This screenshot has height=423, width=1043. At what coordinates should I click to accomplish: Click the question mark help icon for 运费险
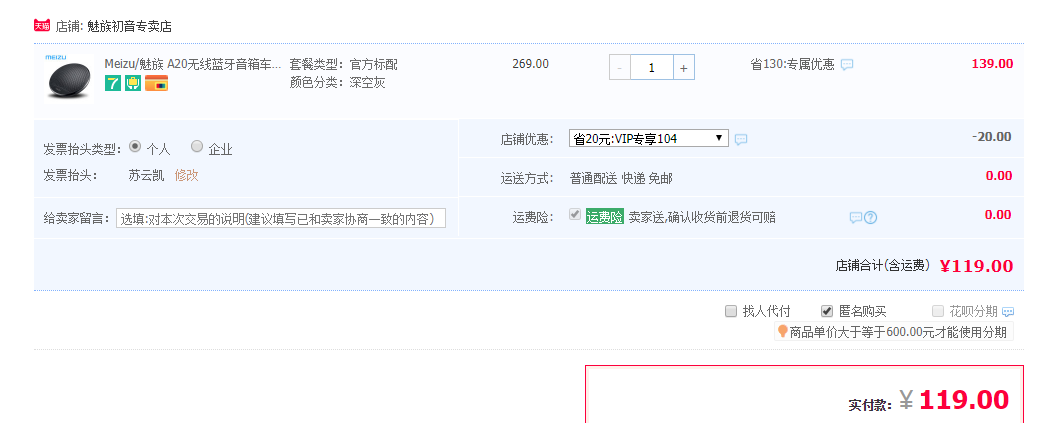870,217
